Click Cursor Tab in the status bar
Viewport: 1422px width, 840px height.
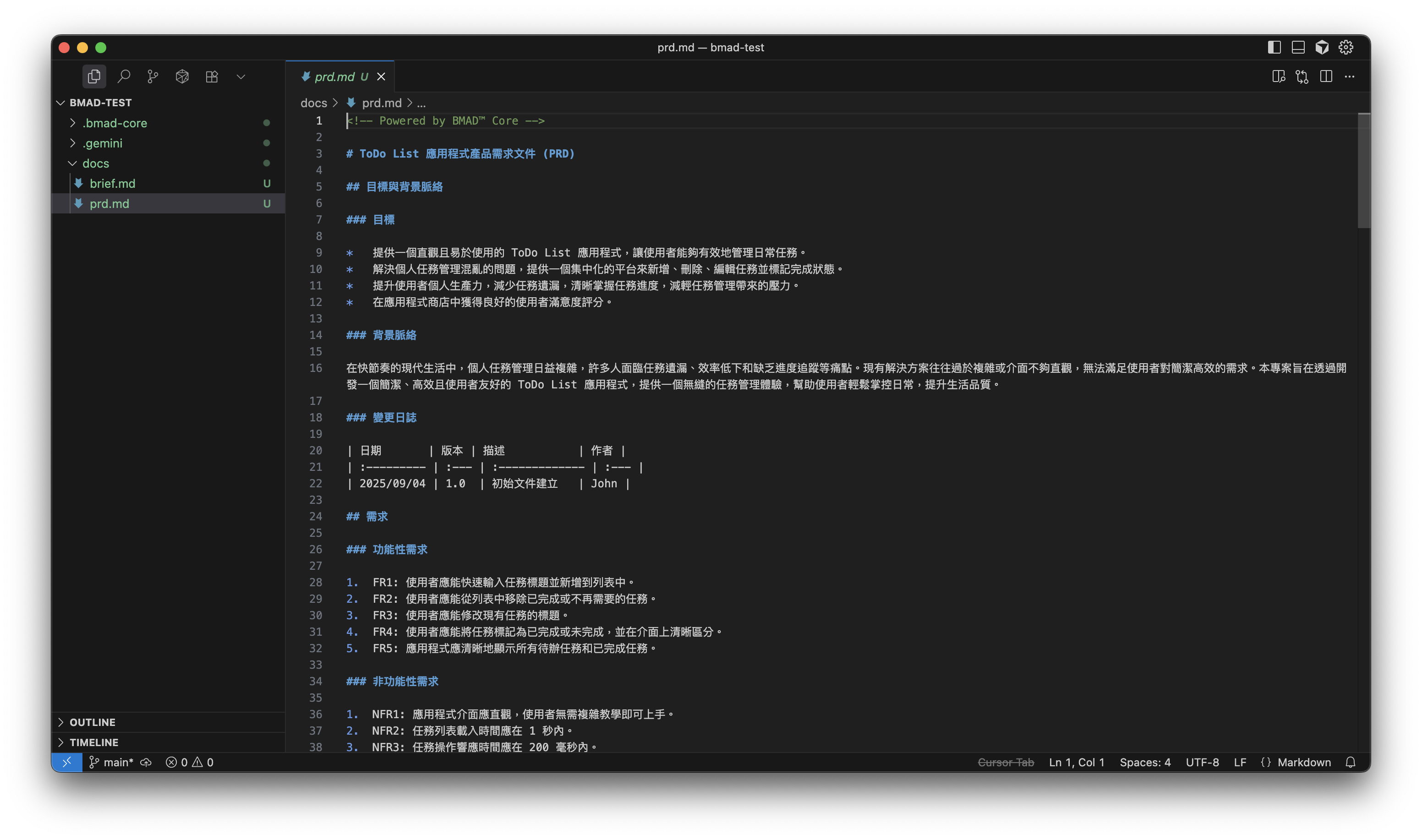point(1006,763)
